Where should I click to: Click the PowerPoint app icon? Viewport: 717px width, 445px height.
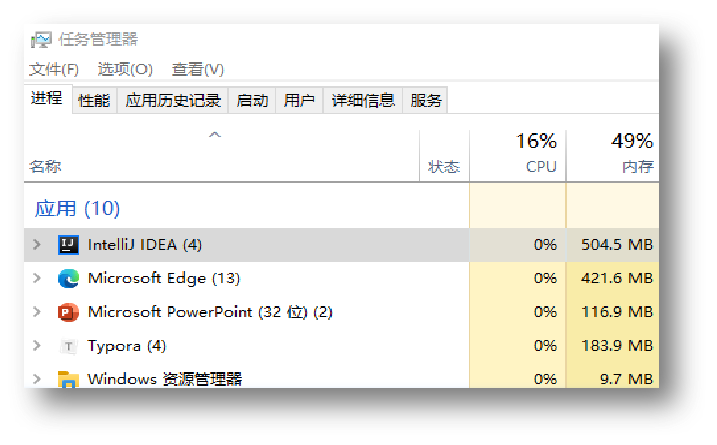pyautogui.click(x=68, y=312)
